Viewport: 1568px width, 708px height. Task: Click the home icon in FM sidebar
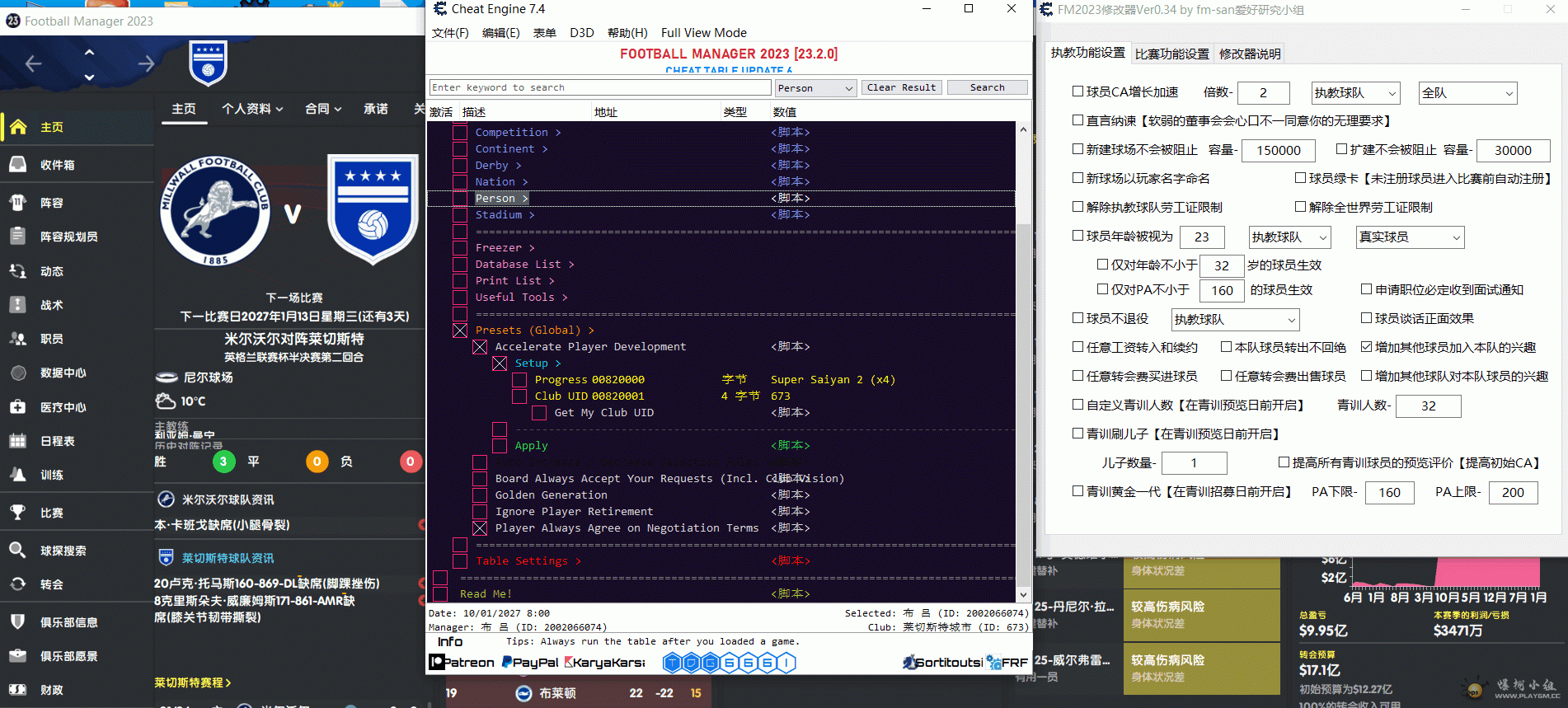coord(18,127)
